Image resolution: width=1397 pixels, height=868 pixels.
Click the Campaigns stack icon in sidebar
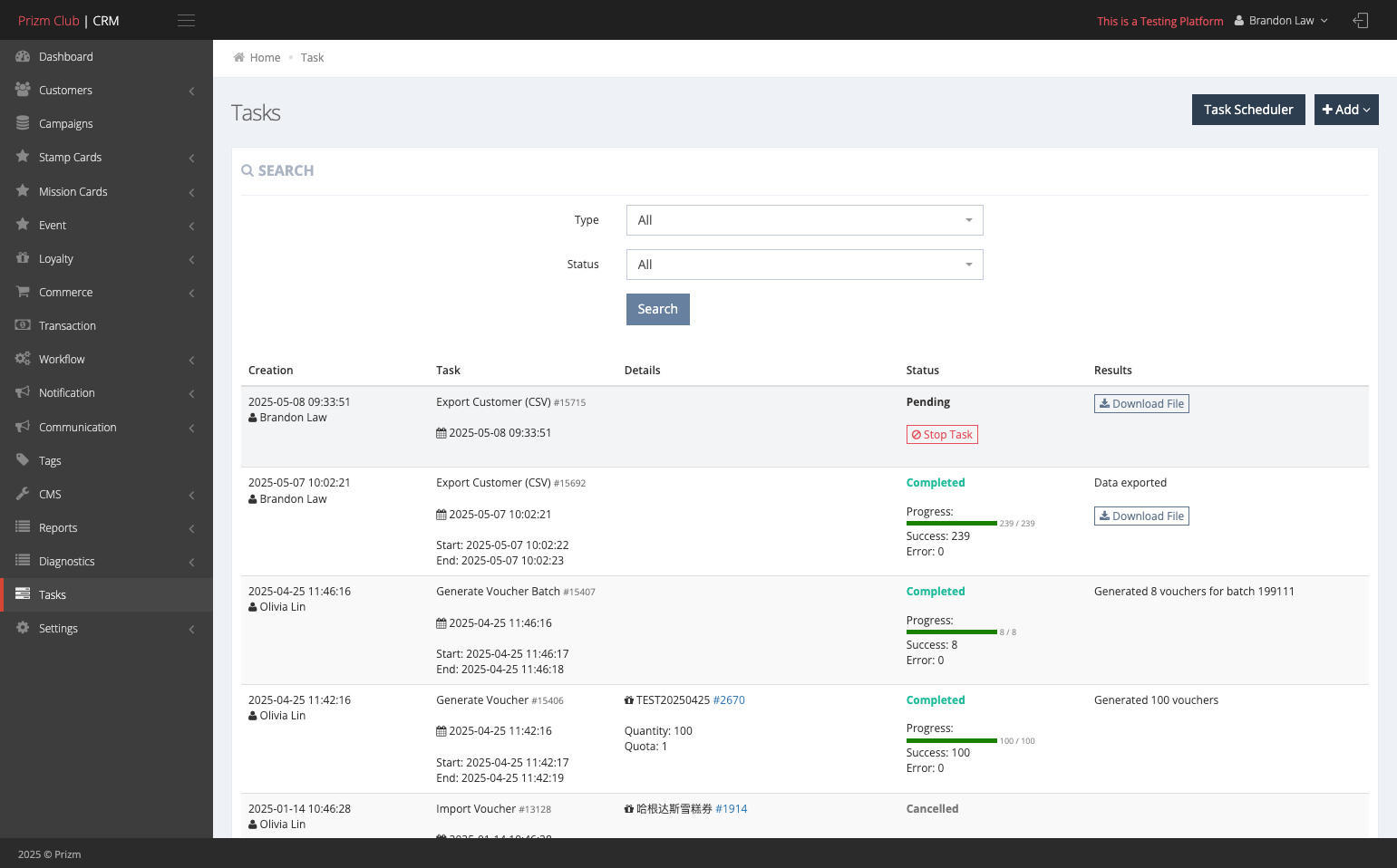coord(23,123)
